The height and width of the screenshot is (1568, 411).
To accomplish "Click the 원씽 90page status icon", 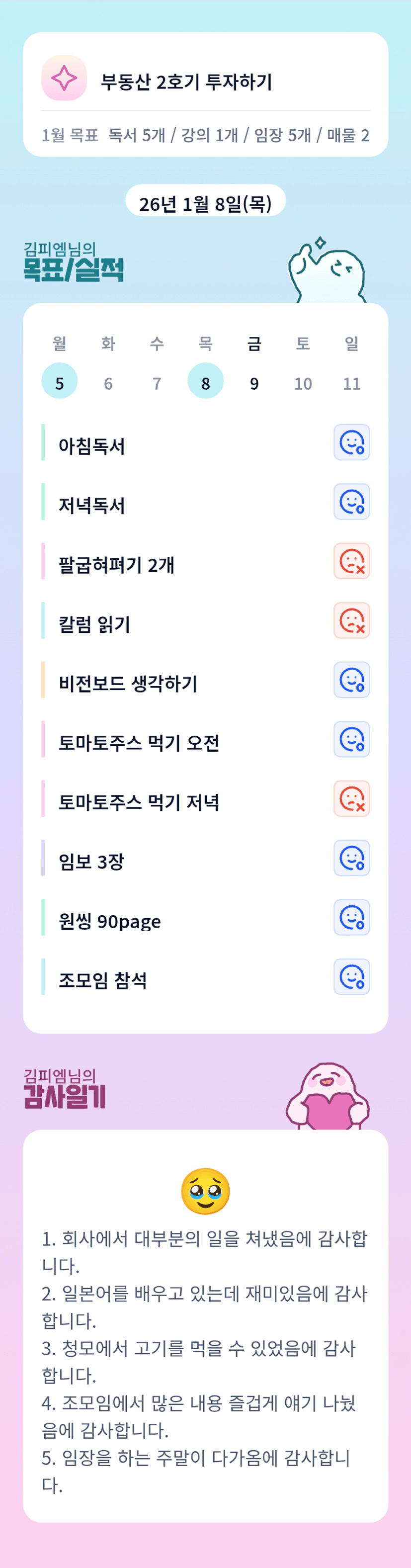I will (x=351, y=917).
